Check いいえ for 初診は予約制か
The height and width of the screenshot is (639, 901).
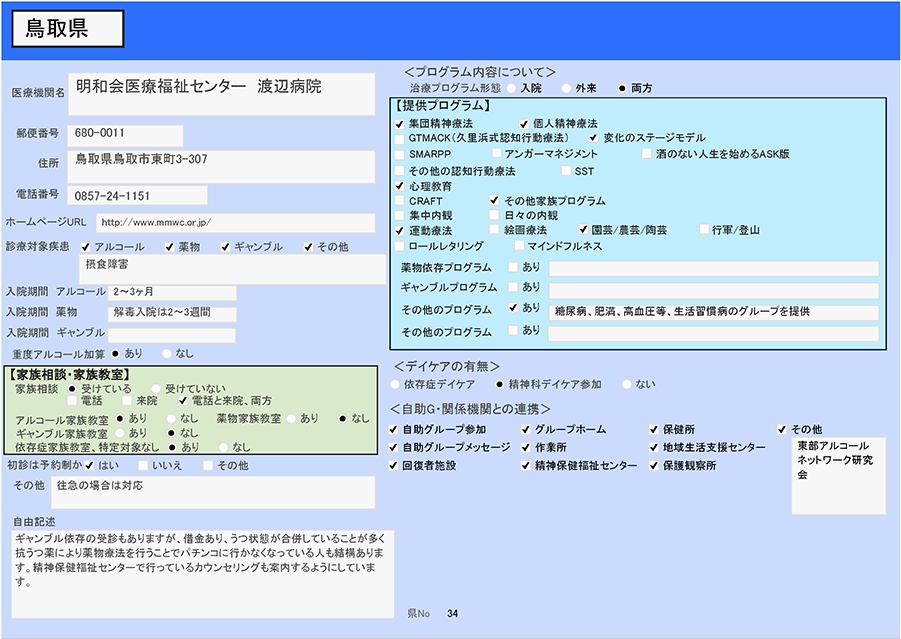point(143,466)
